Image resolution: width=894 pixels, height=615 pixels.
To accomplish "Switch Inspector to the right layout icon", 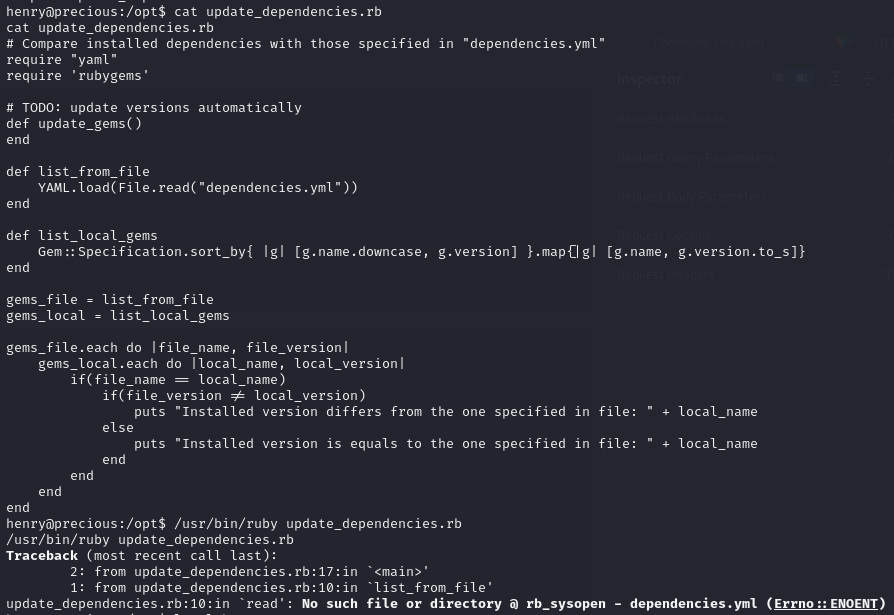I will click(x=802, y=78).
